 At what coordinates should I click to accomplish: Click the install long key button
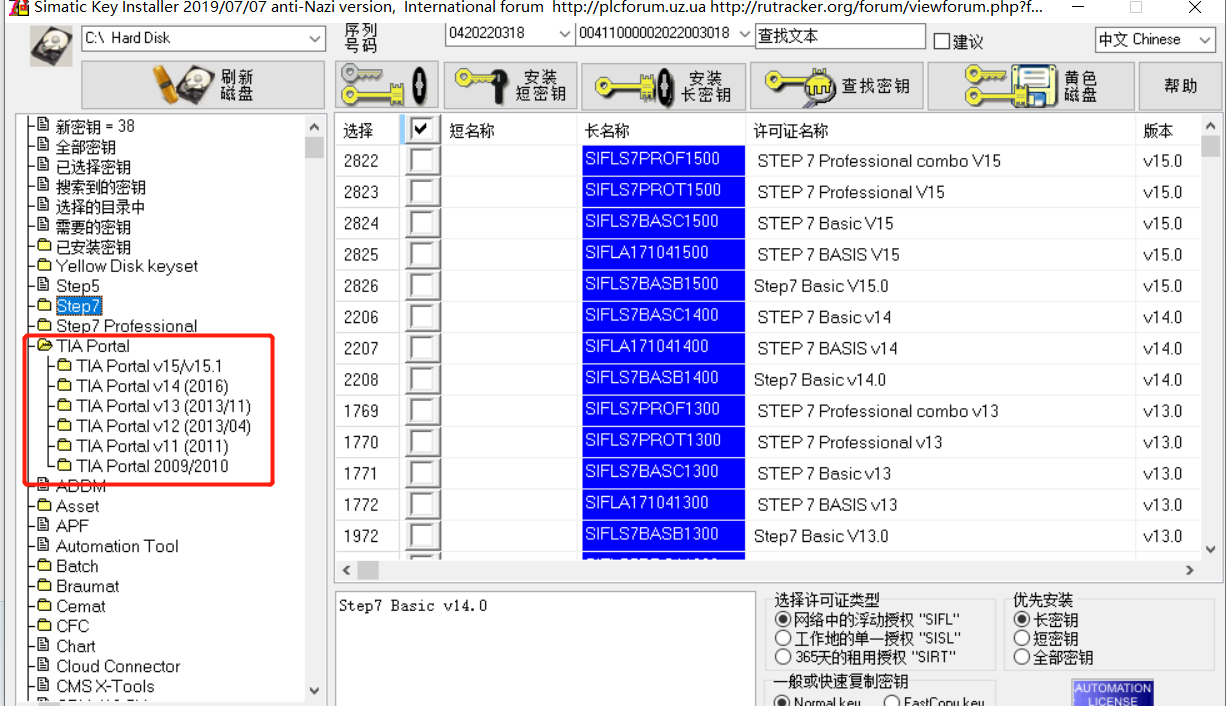click(663, 85)
